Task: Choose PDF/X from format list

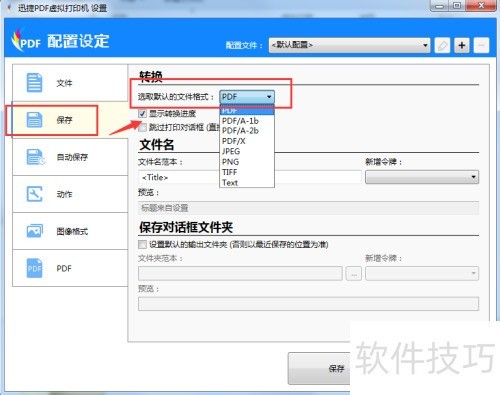Action: (x=247, y=141)
